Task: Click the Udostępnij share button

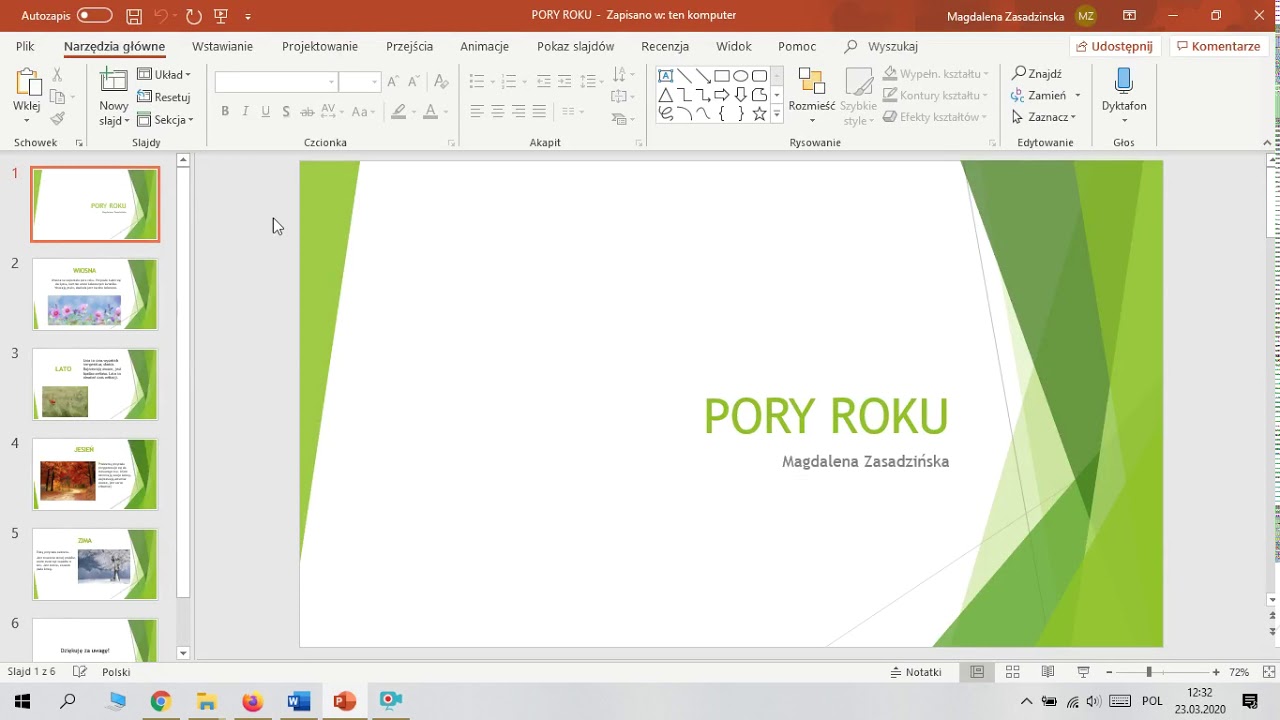Action: (x=1114, y=46)
